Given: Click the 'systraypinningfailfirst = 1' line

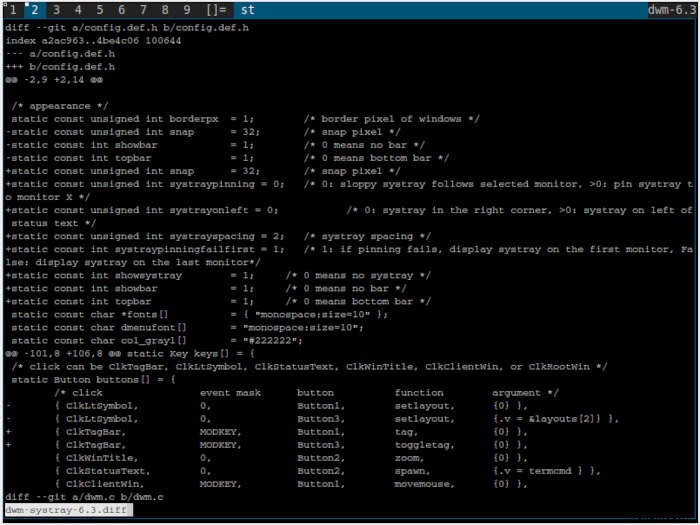Looking at the screenshot, I should 349,256.
